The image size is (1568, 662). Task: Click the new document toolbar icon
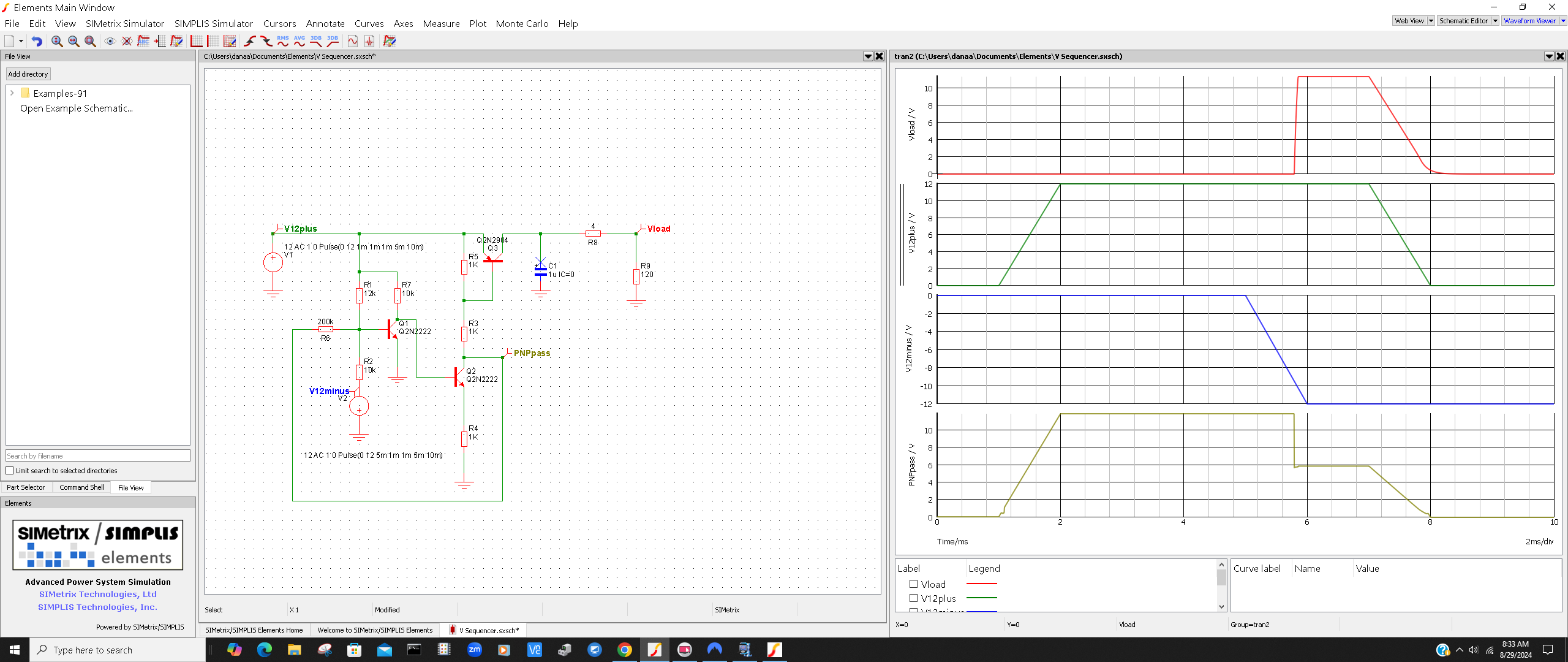9,41
